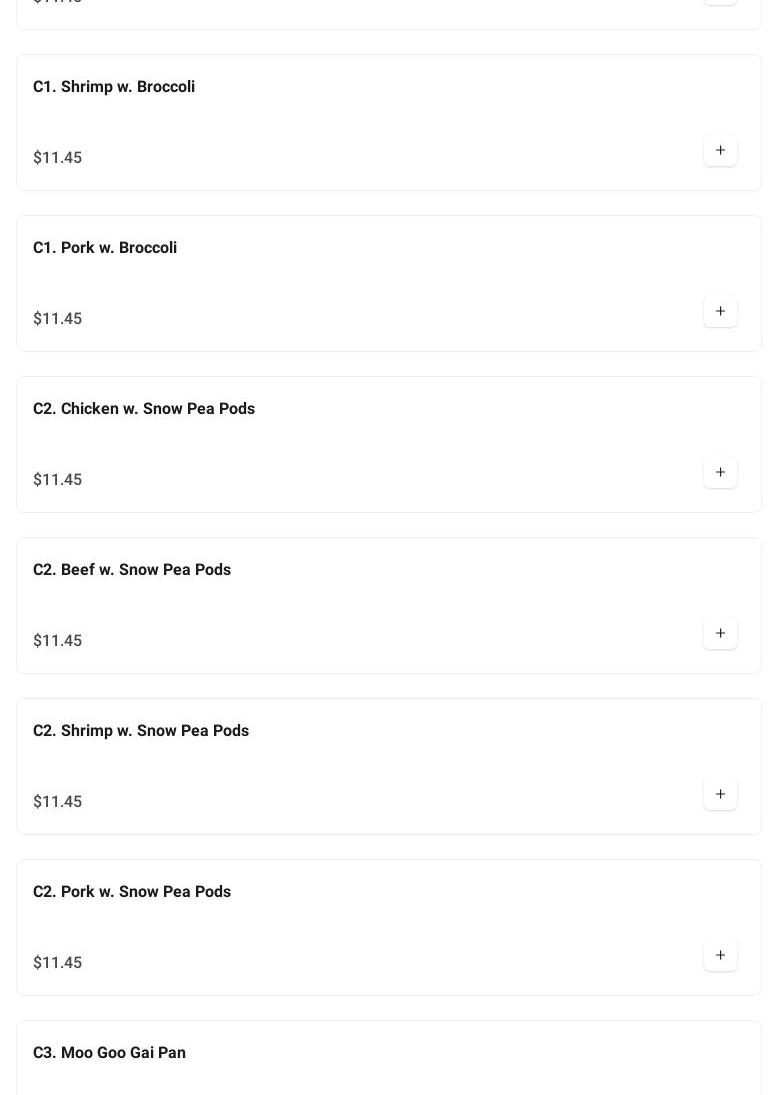Screen dimensions: 778x1095
Task: Open C2. Chicken w. Snow Pea Pods details
Action: click(x=144, y=409)
